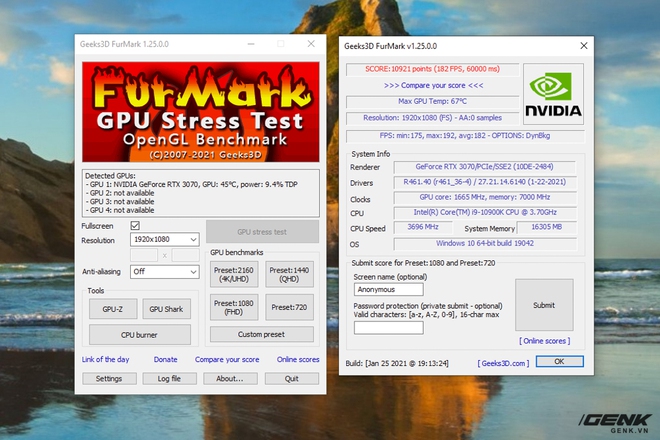
Task: Close the FurMark 1.25.0.0 main window
Action: click(x=311, y=44)
